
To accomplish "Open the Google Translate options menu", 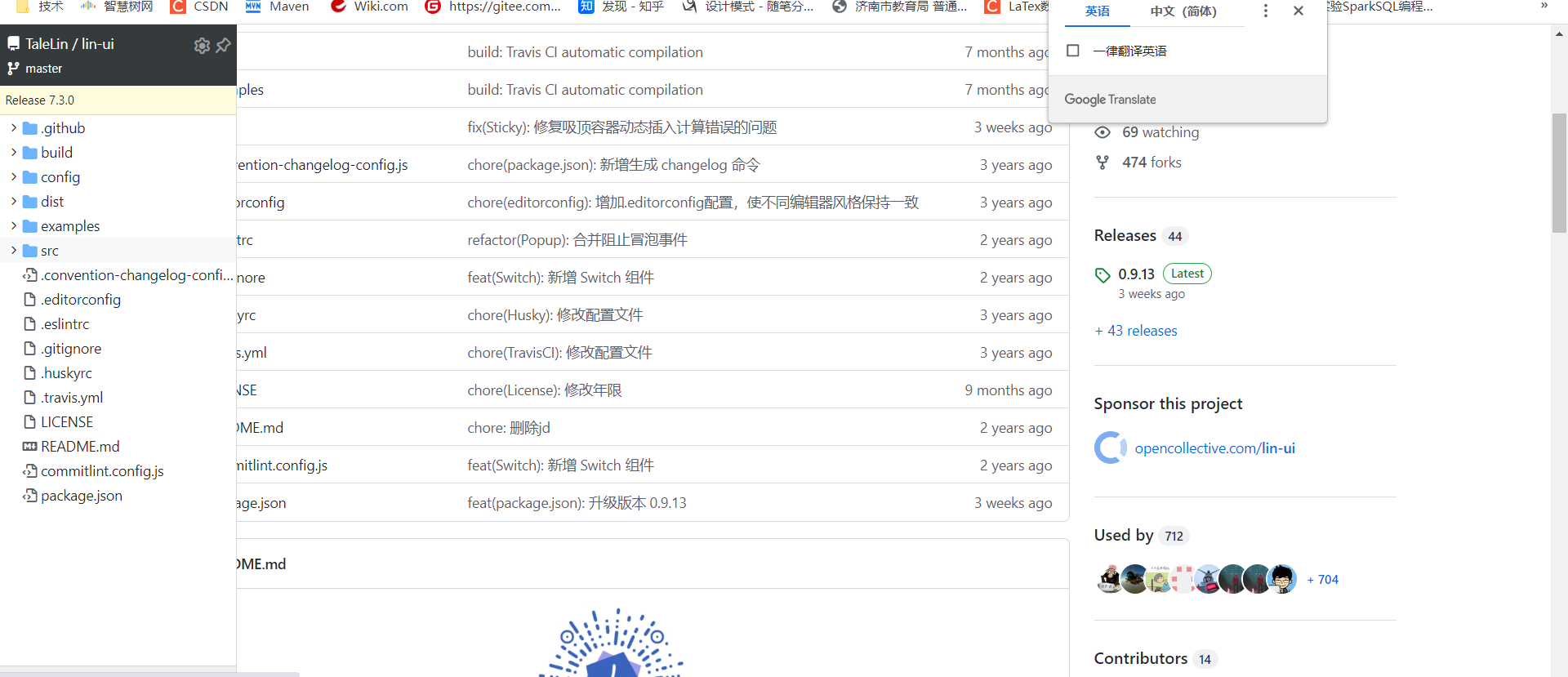I will click(1265, 11).
